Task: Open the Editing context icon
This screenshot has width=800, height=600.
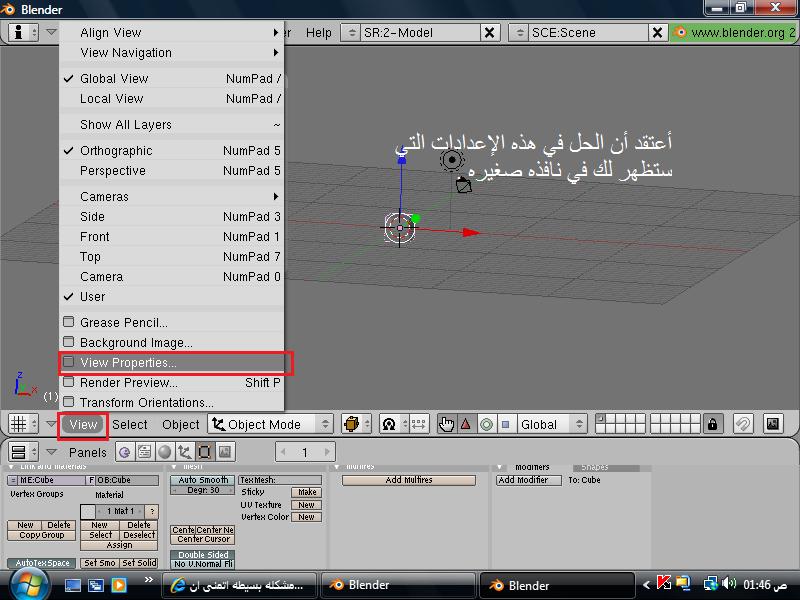Action: tap(204, 452)
